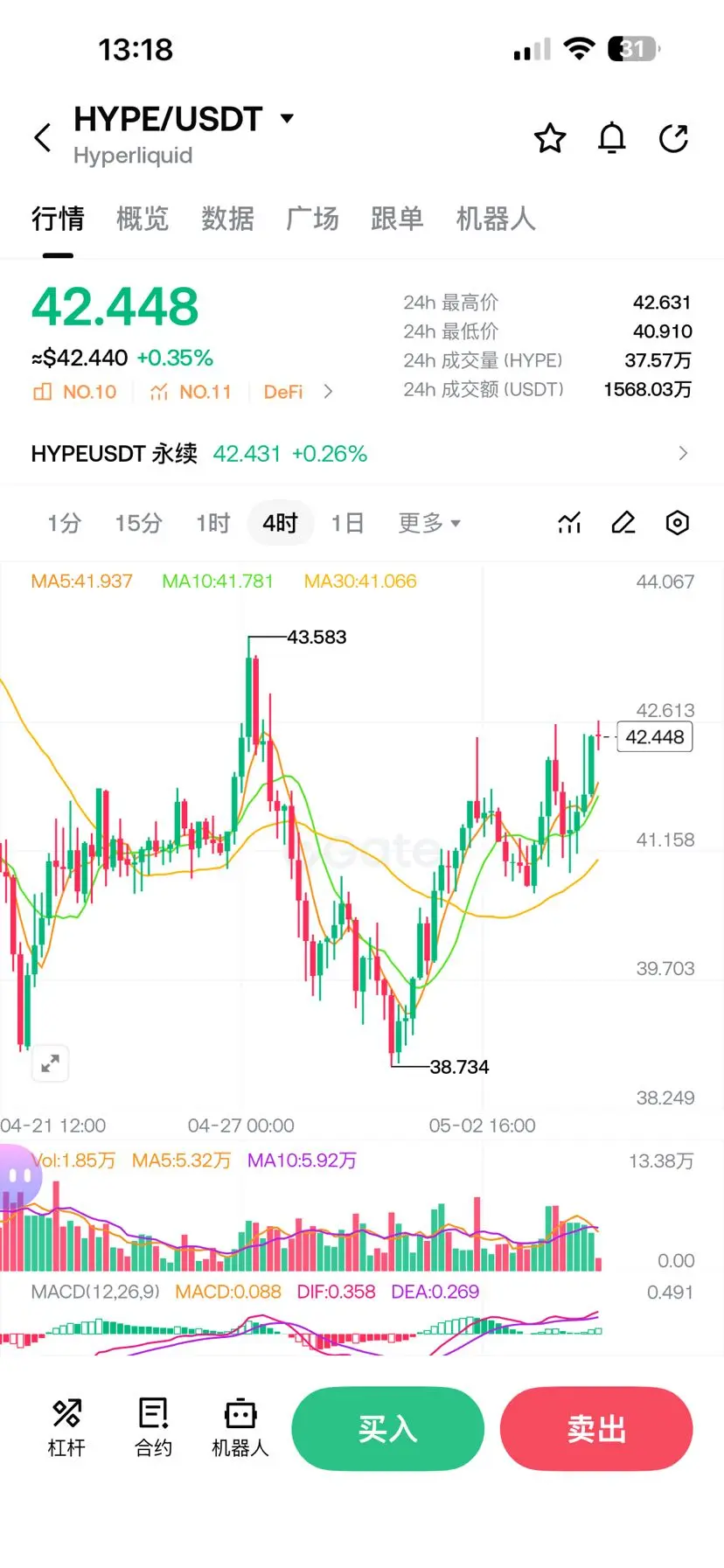Select 1分 timeframe
This screenshot has width=724, height=1568.
tap(64, 523)
